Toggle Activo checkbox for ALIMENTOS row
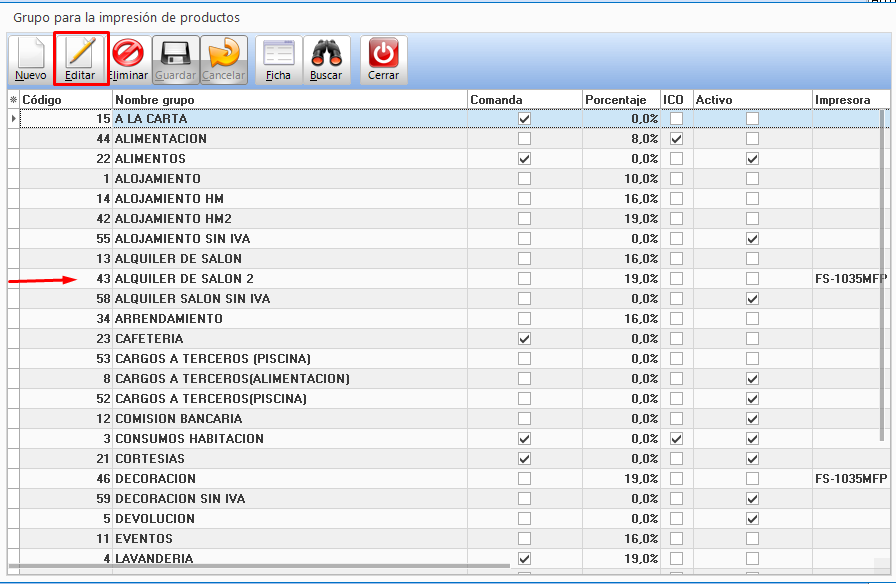 click(x=752, y=159)
